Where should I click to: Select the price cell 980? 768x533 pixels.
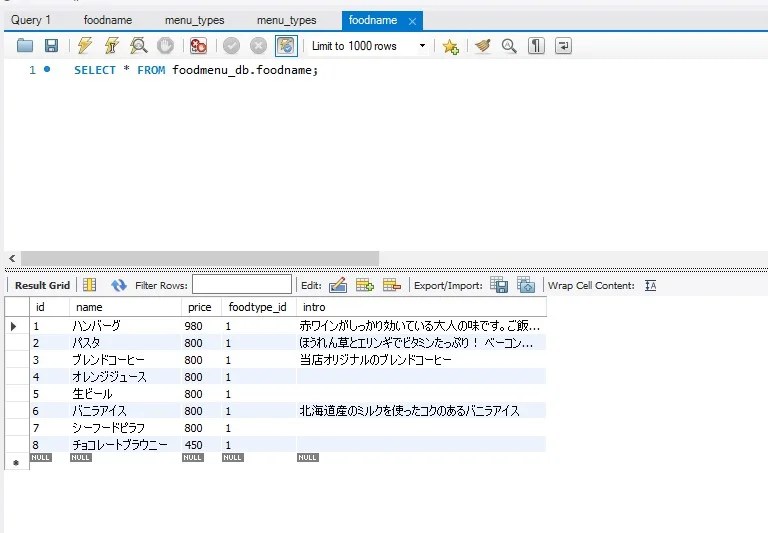[x=201, y=326]
